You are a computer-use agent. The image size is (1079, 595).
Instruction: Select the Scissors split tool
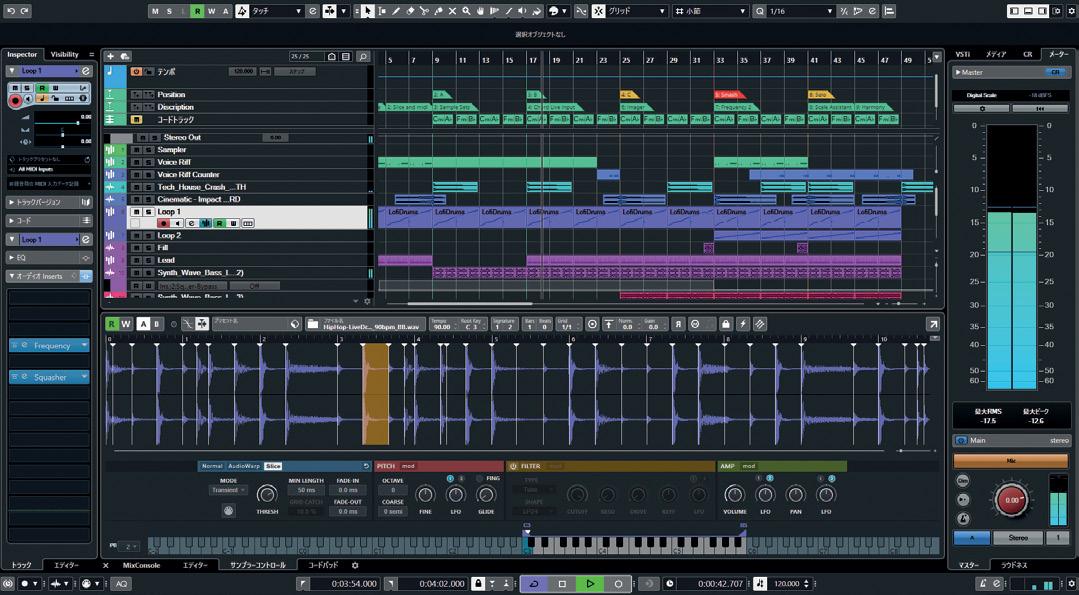pos(425,11)
